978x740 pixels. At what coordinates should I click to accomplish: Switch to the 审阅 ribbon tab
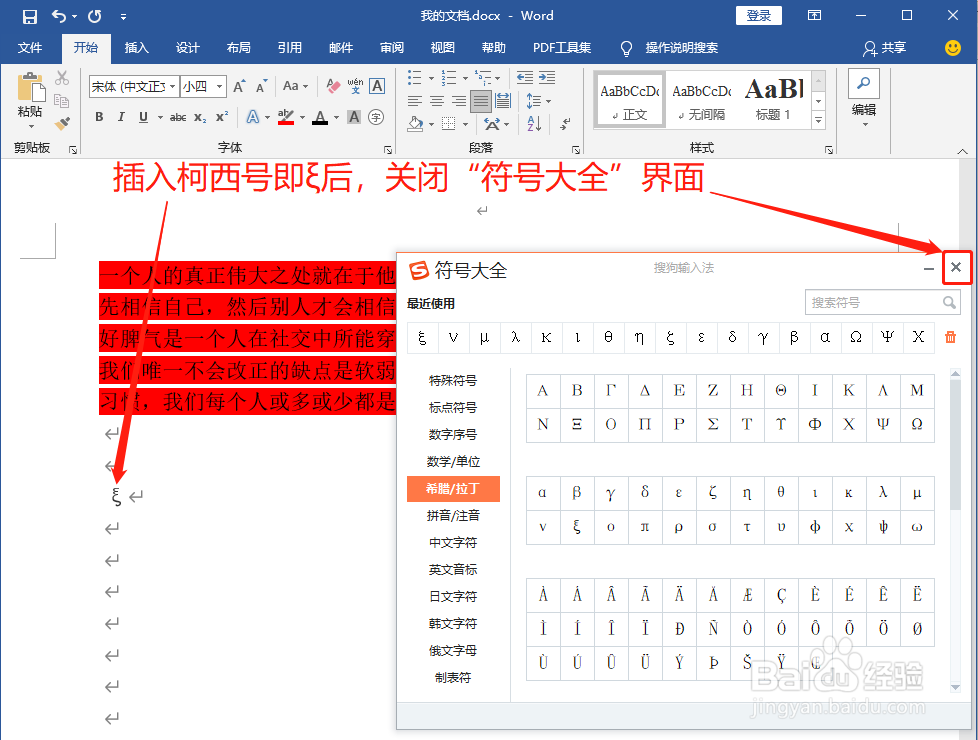pos(392,47)
